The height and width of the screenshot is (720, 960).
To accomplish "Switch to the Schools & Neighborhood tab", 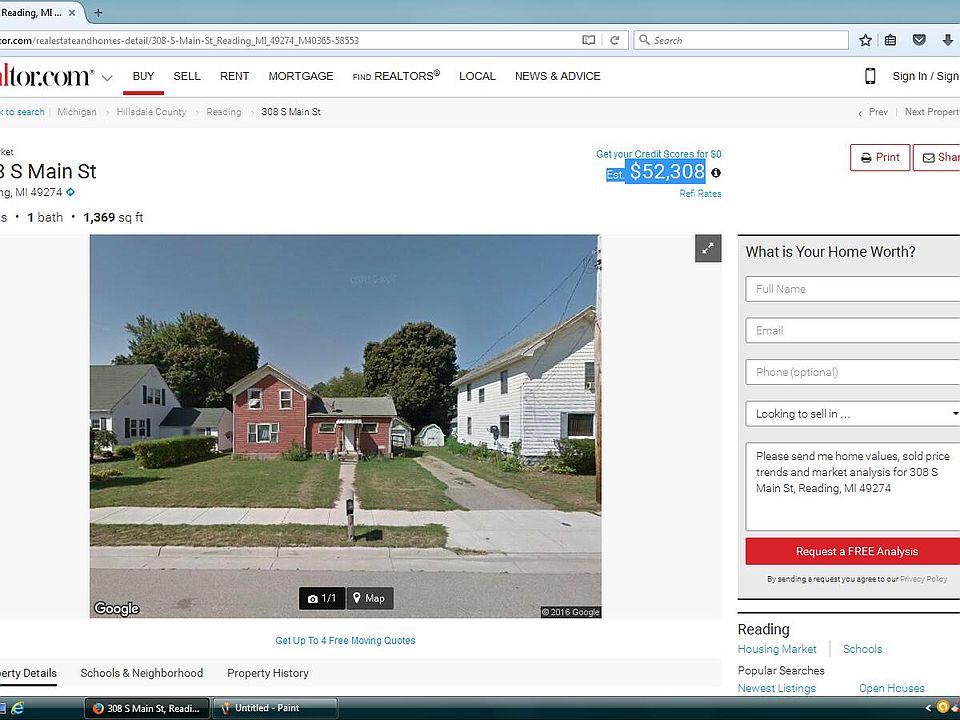I will 142,673.
